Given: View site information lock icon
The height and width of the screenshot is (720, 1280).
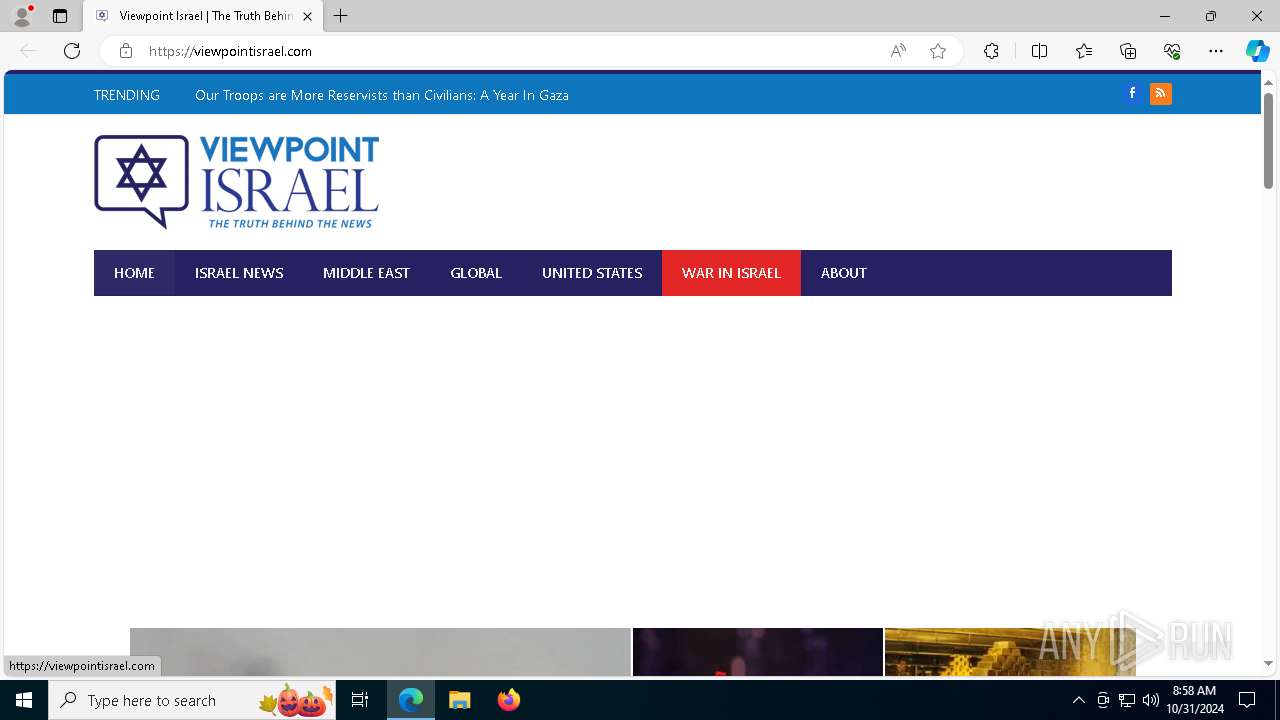Looking at the screenshot, I should point(126,51).
